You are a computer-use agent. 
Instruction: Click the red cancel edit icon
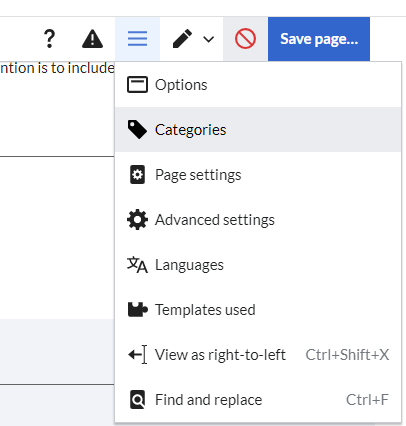pos(245,39)
